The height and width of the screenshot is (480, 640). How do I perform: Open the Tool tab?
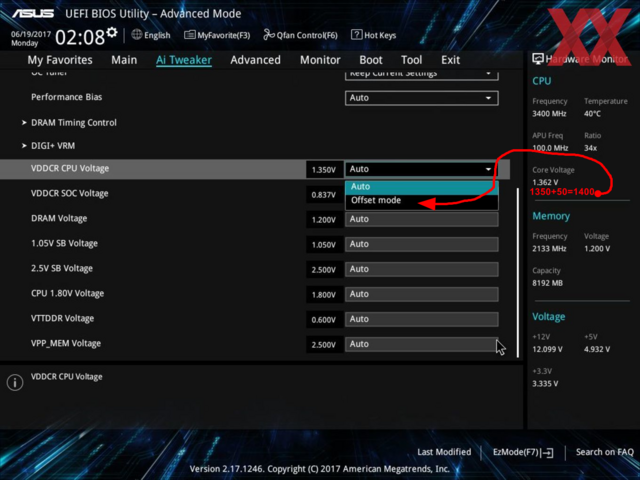(411, 60)
